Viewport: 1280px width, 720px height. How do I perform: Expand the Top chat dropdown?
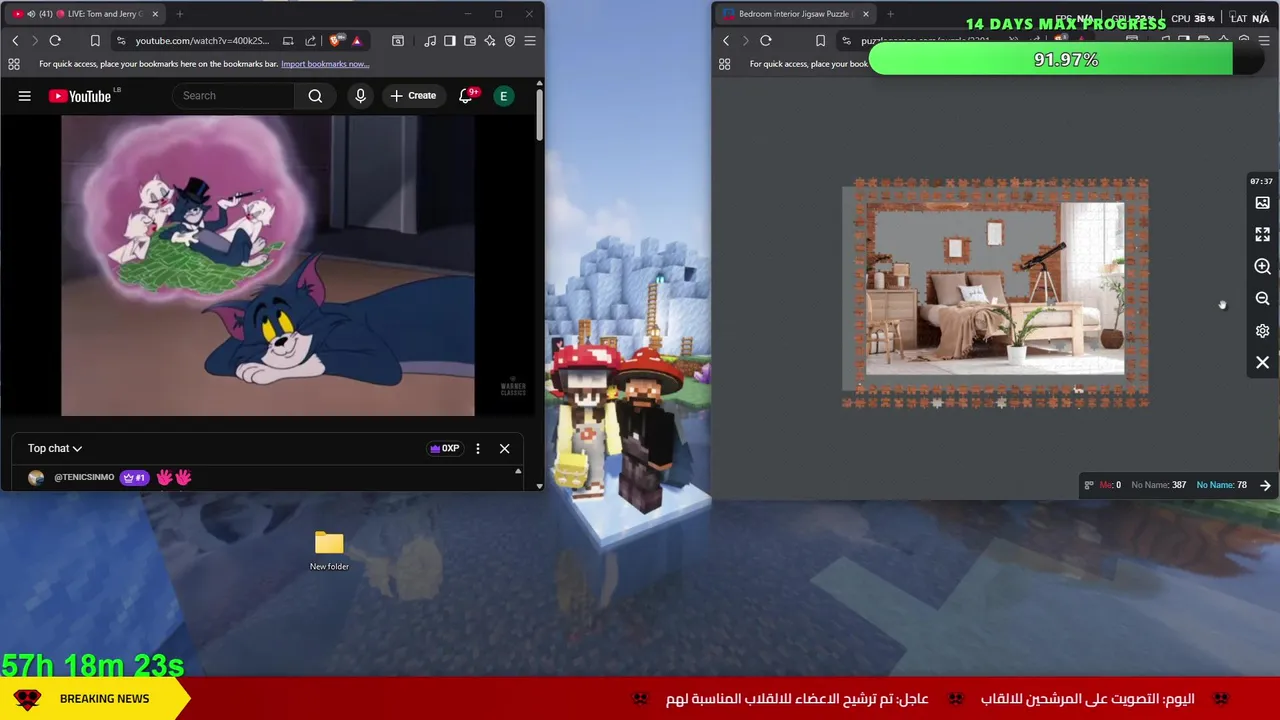(x=55, y=449)
